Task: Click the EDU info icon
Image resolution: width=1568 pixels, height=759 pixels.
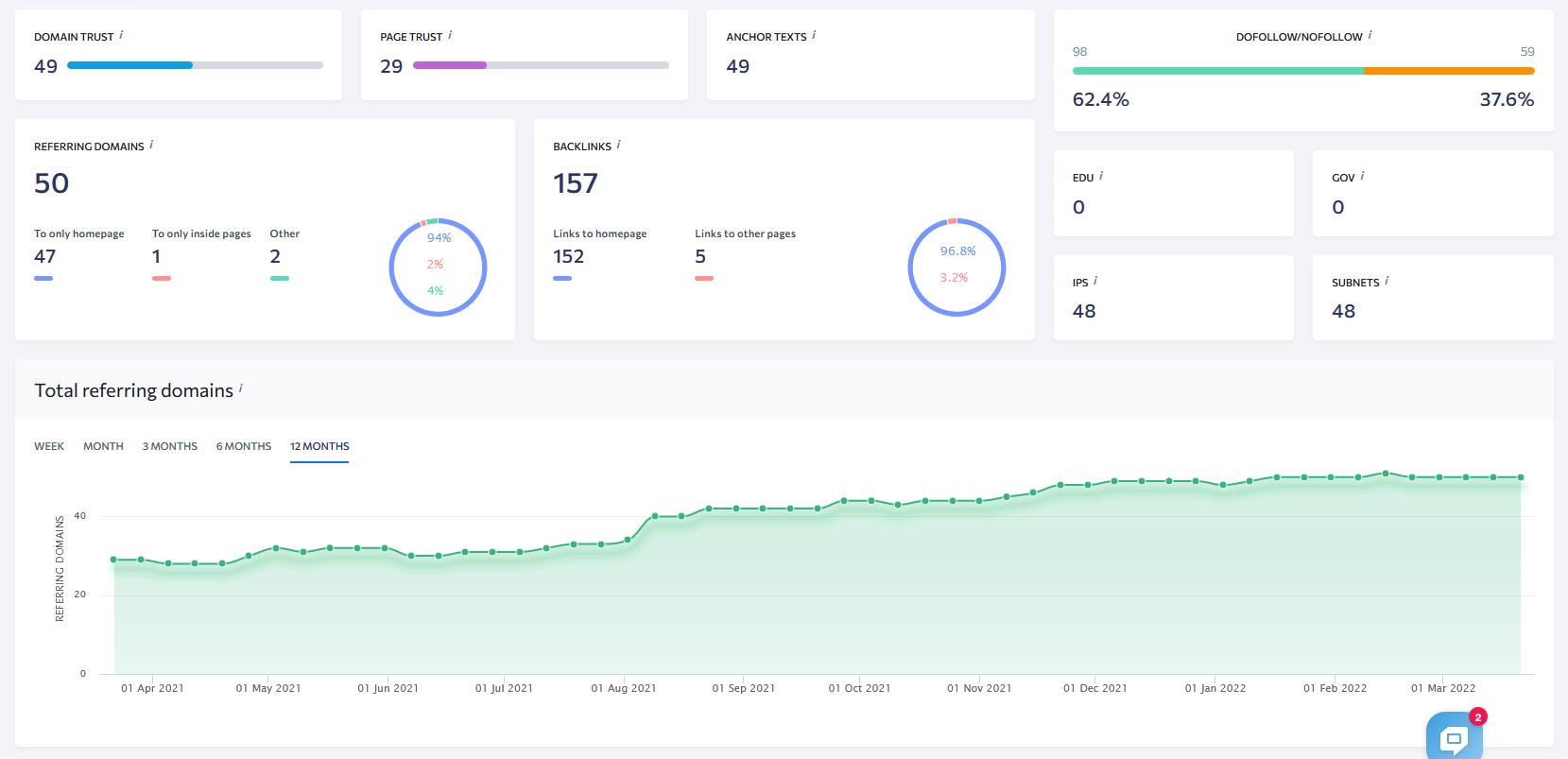Action: 1101,176
